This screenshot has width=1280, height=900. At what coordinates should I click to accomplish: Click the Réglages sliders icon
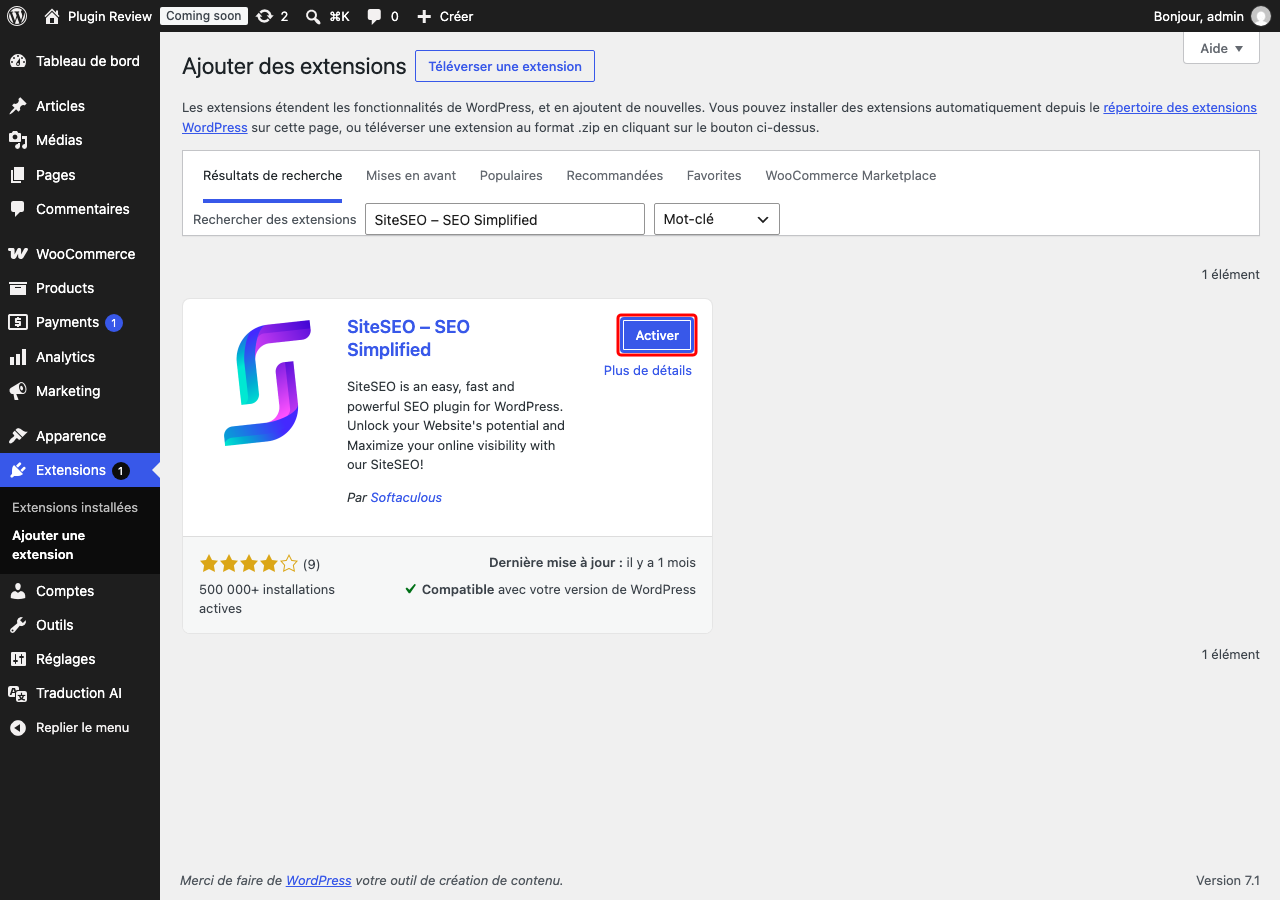(x=18, y=659)
